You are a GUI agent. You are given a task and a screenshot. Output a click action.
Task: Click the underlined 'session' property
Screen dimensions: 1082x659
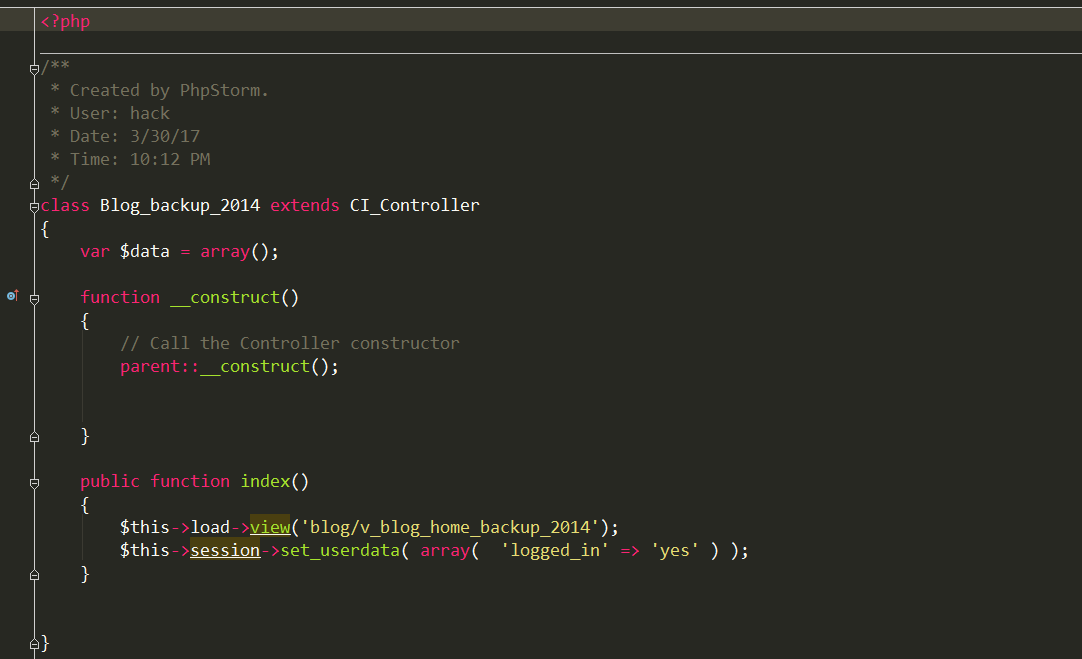[x=225, y=550]
